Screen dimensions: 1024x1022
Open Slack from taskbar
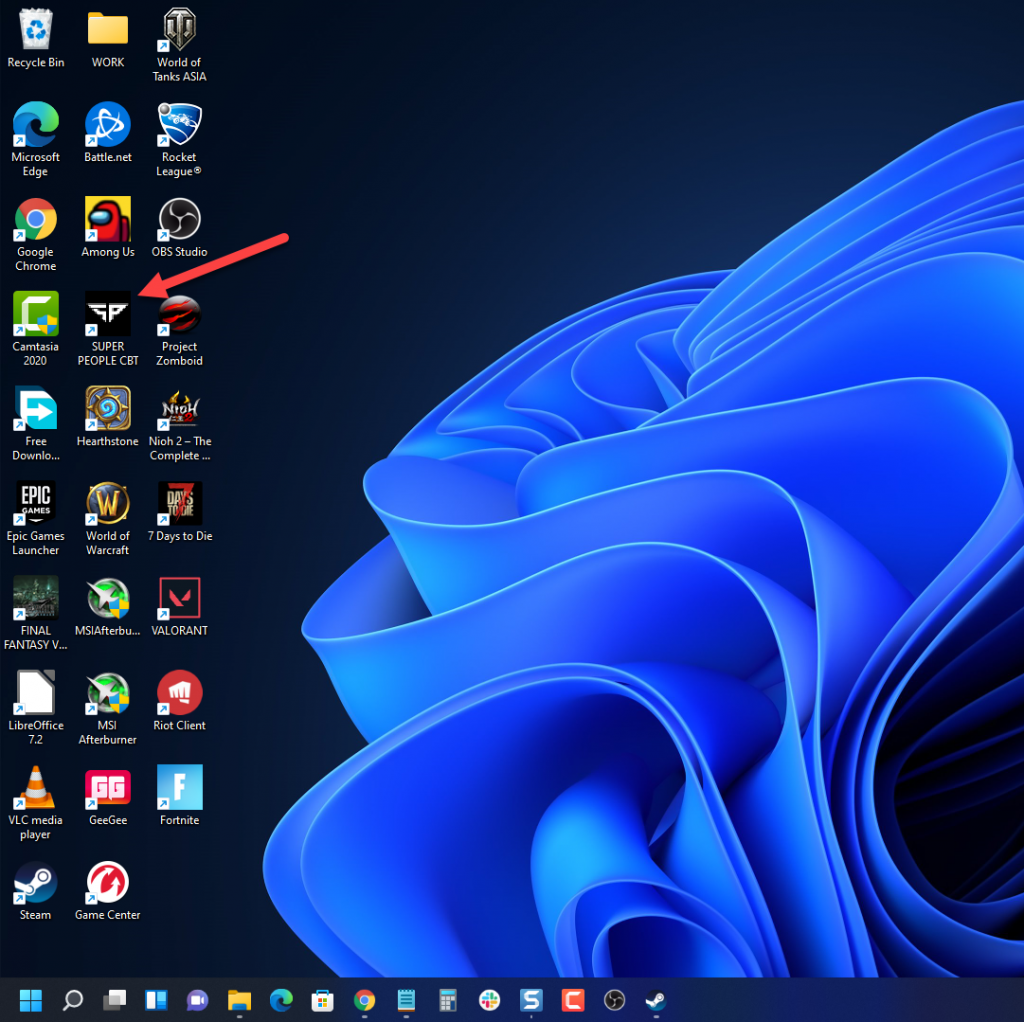click(x=489, y=1000)
